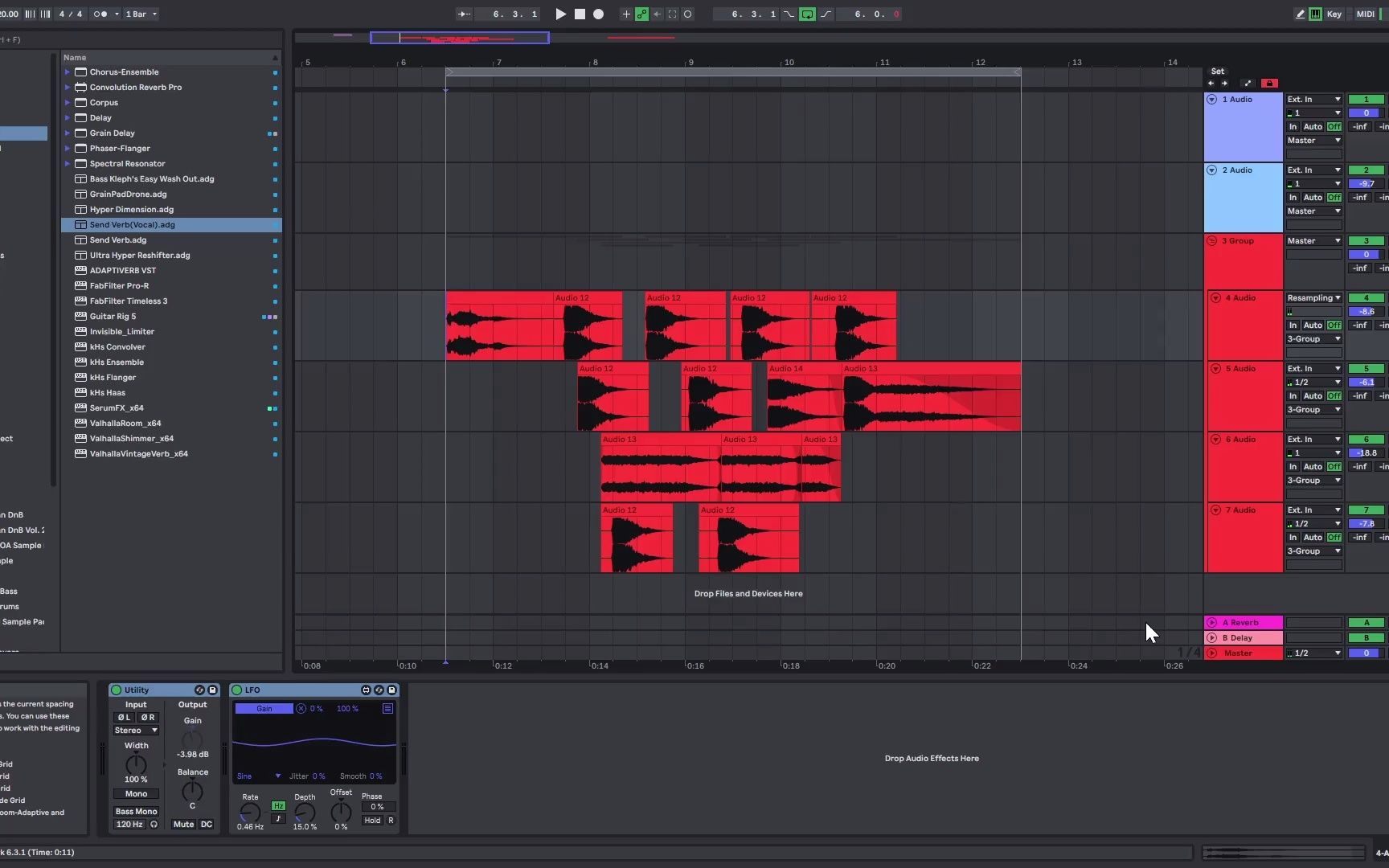Expand the Spectral Resonator folder
The height and width of the screenshot is (868, 1389).
(x=68, y=163)
